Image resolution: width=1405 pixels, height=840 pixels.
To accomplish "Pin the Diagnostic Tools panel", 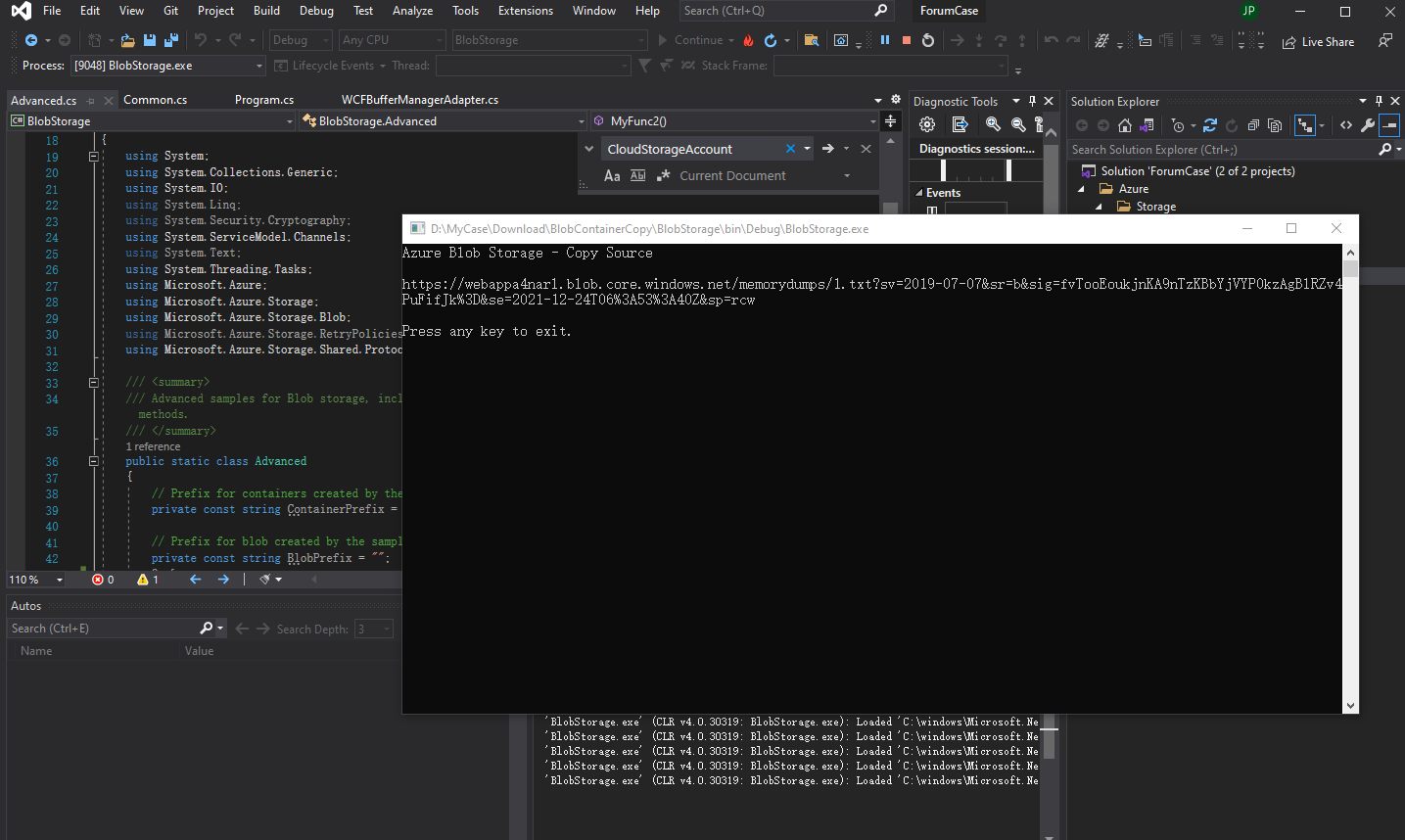I will pyautogui.click(x=1032, y=101).
